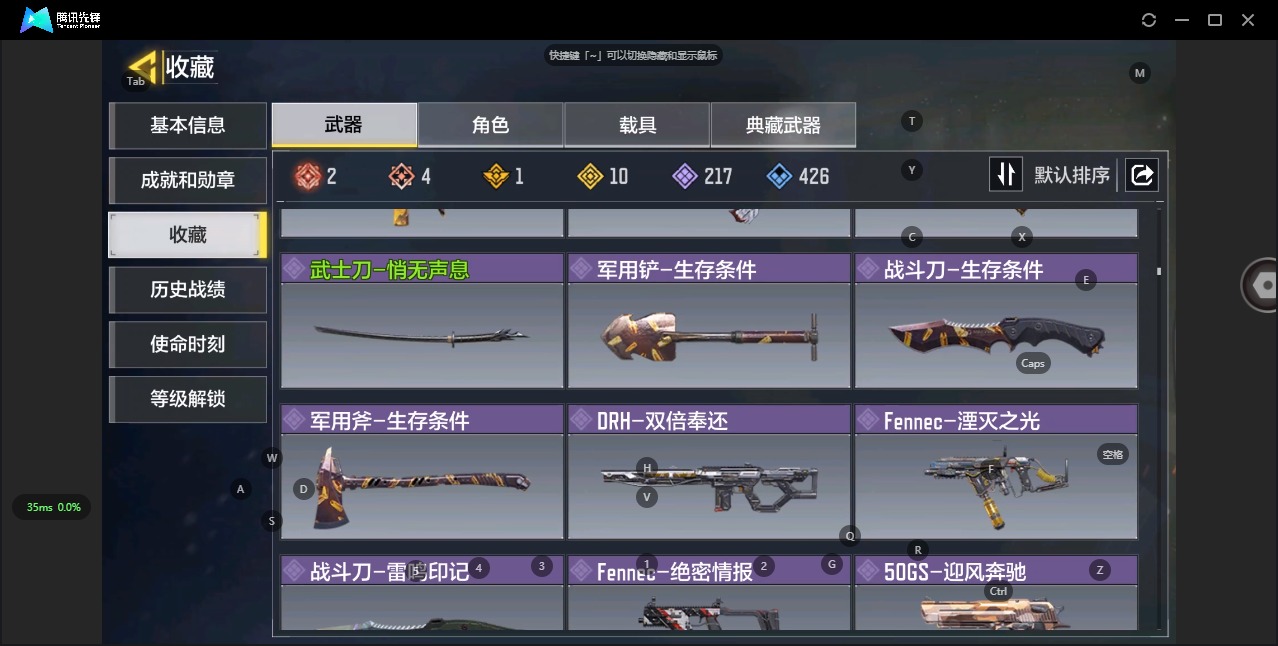
Task: Switch to the 角色 tab
Action: [491, 125]
